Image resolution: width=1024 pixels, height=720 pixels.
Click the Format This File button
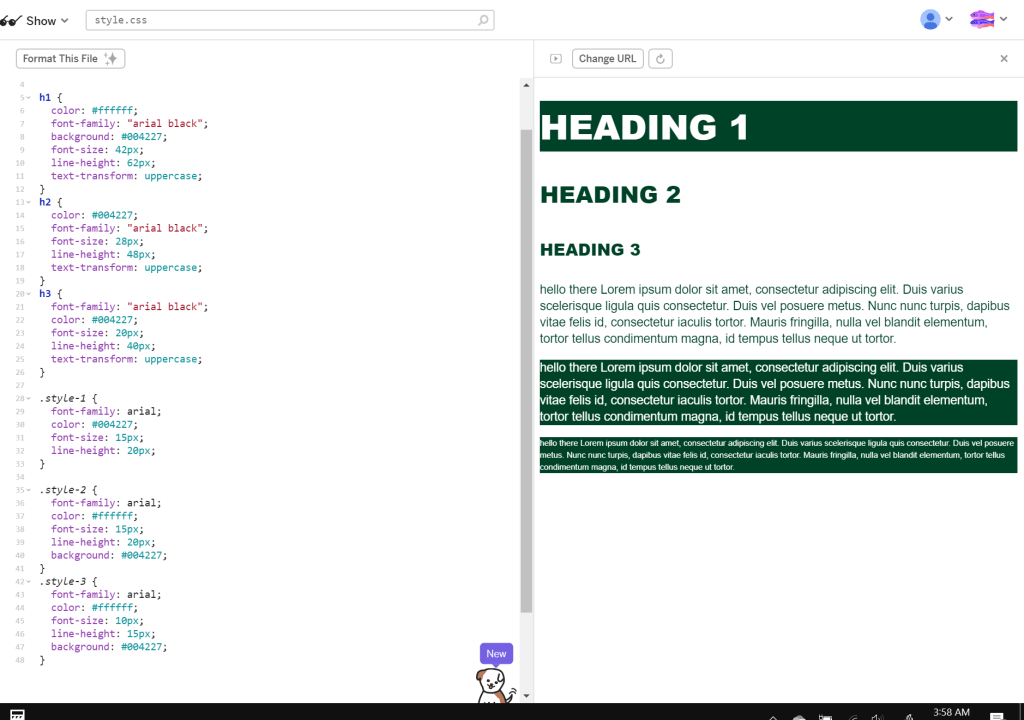pos(70,59)
